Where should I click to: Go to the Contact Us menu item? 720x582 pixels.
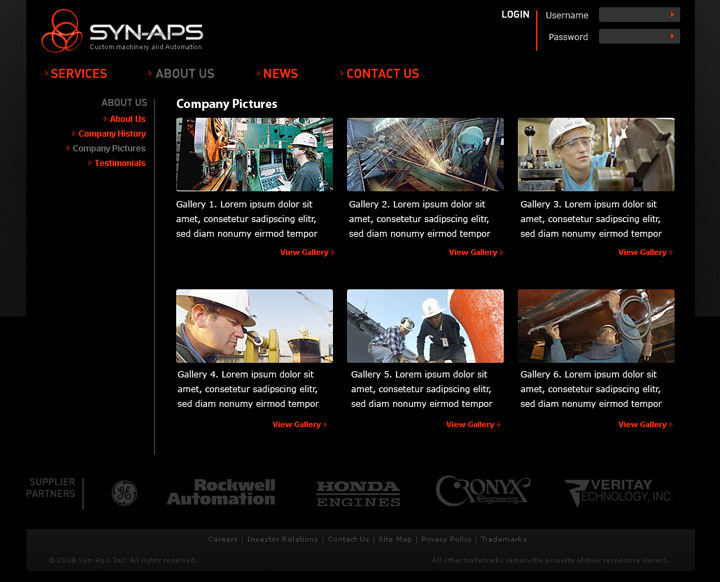click(382, 74)
